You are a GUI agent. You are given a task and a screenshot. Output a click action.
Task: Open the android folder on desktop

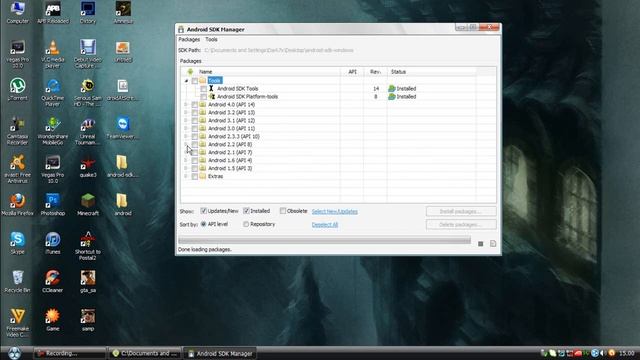123,204
